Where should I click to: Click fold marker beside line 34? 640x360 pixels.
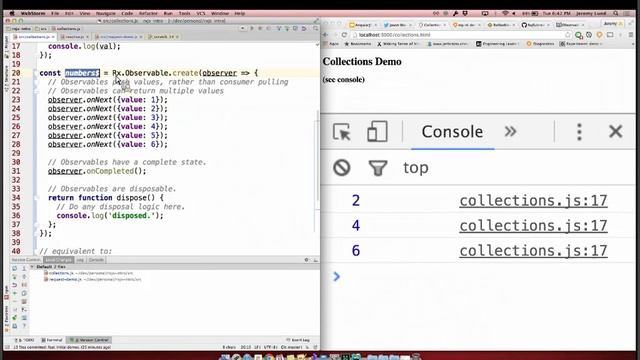tap(36, 198)
